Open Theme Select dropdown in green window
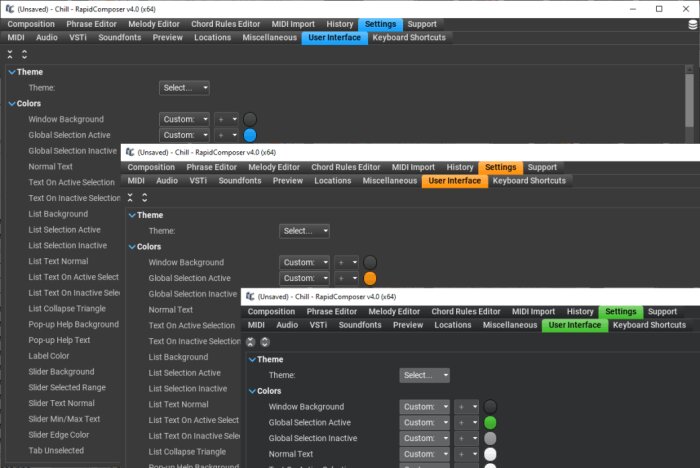Image resolution: width=700 pixels, height=468 pixels. pyautogui.click(x=424, y=375)
